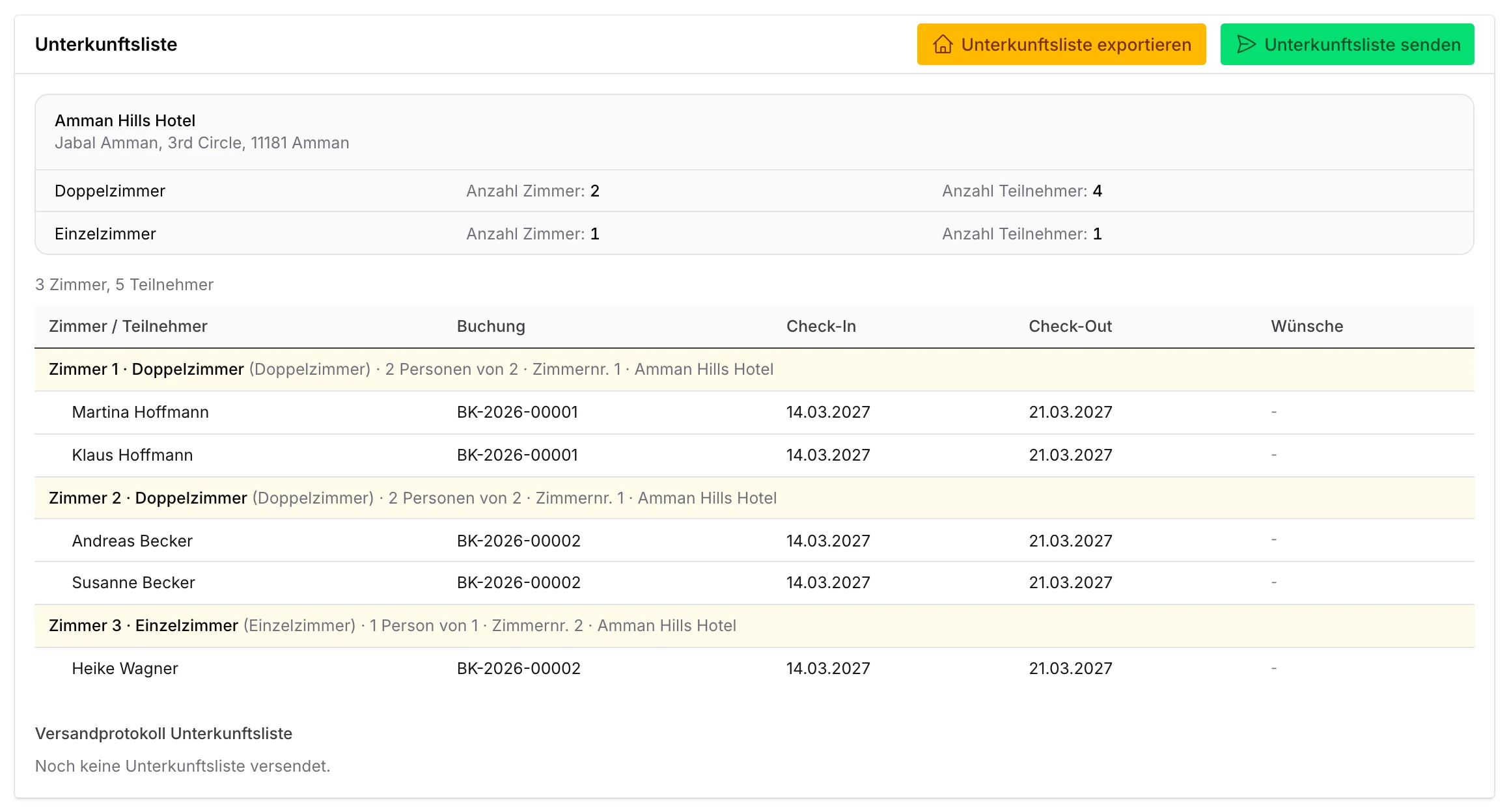Screen dimensions: 1509x812
Task: Select participant Klaus Hoffmann
Action: click(133, 455)
